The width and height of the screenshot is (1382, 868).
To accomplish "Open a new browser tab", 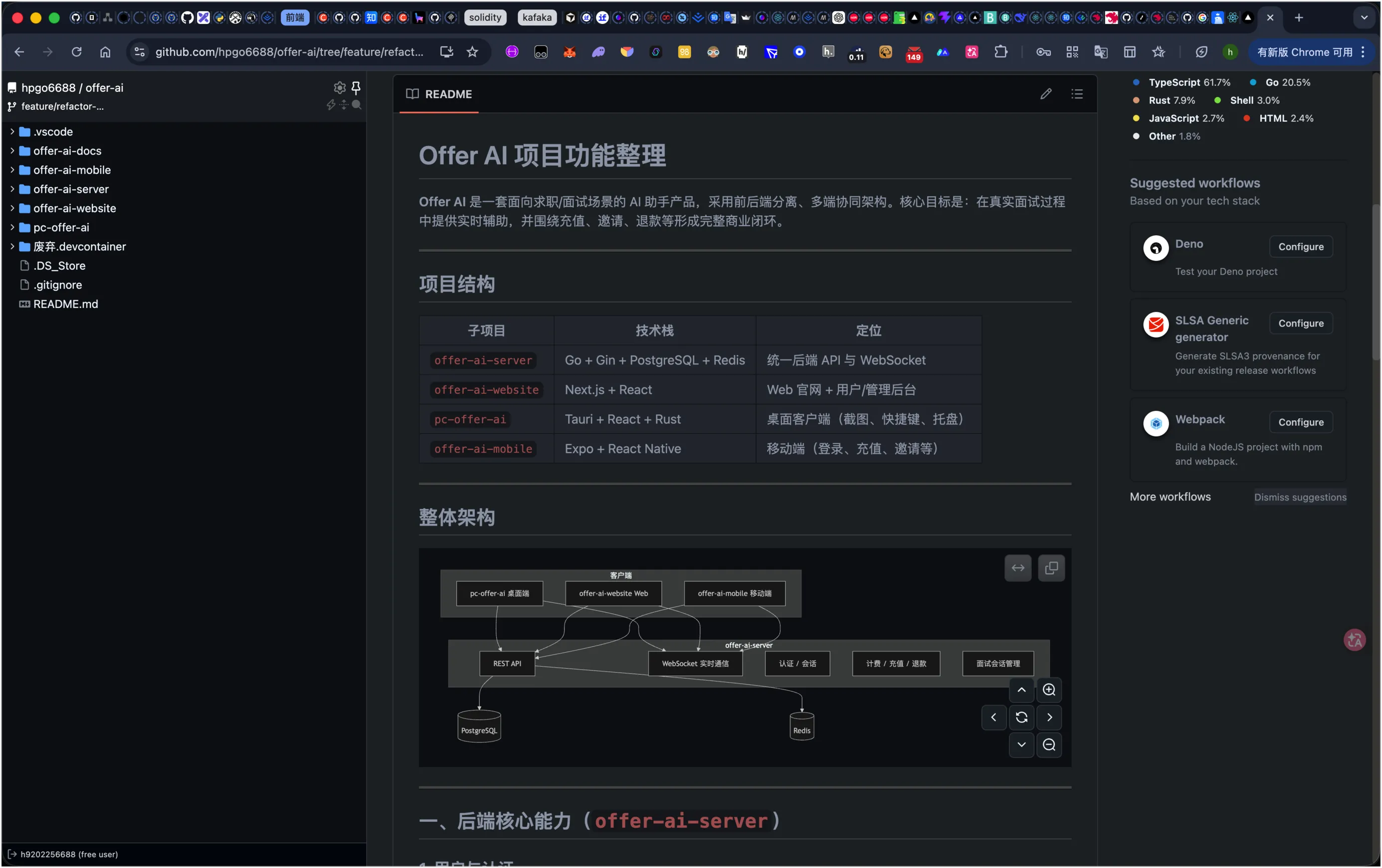I will point(1299,17).
